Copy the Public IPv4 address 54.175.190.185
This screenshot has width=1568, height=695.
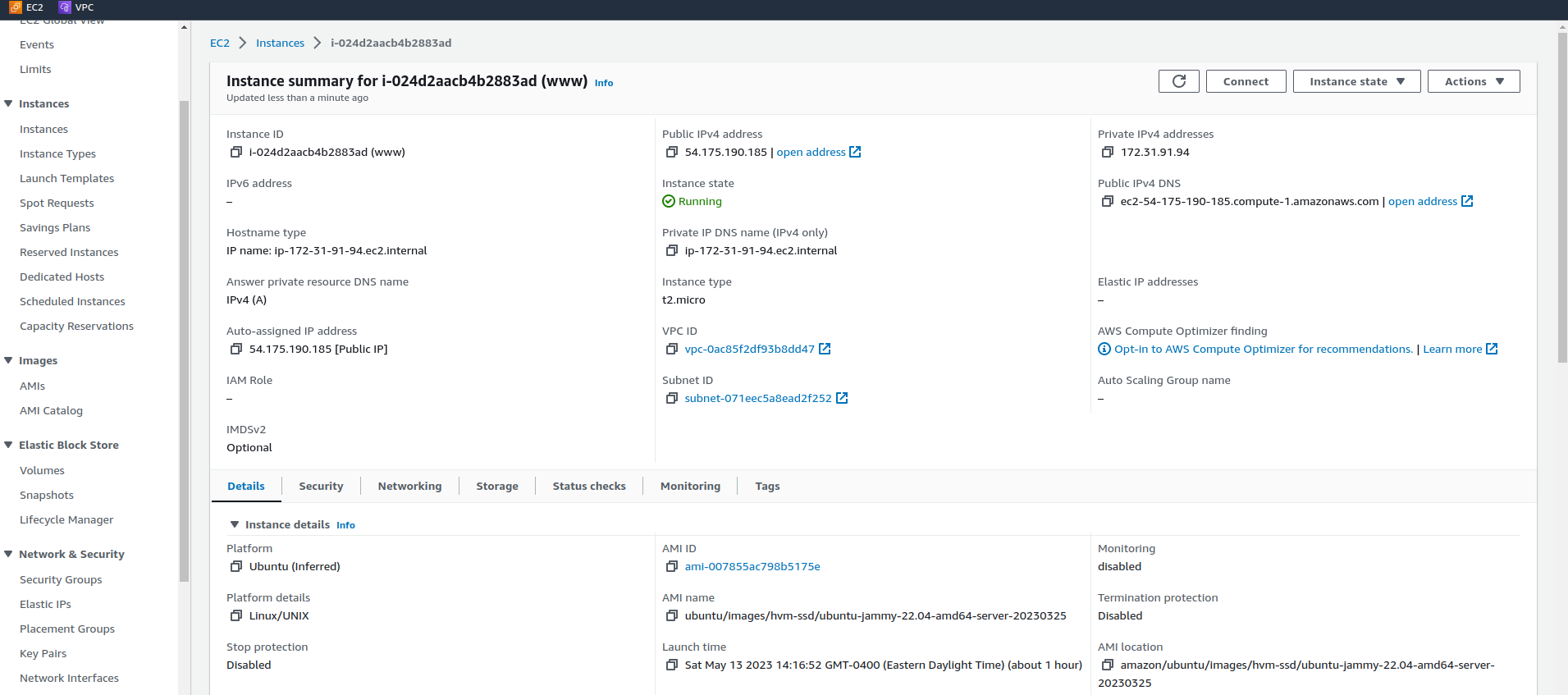[x=672, y=152]
